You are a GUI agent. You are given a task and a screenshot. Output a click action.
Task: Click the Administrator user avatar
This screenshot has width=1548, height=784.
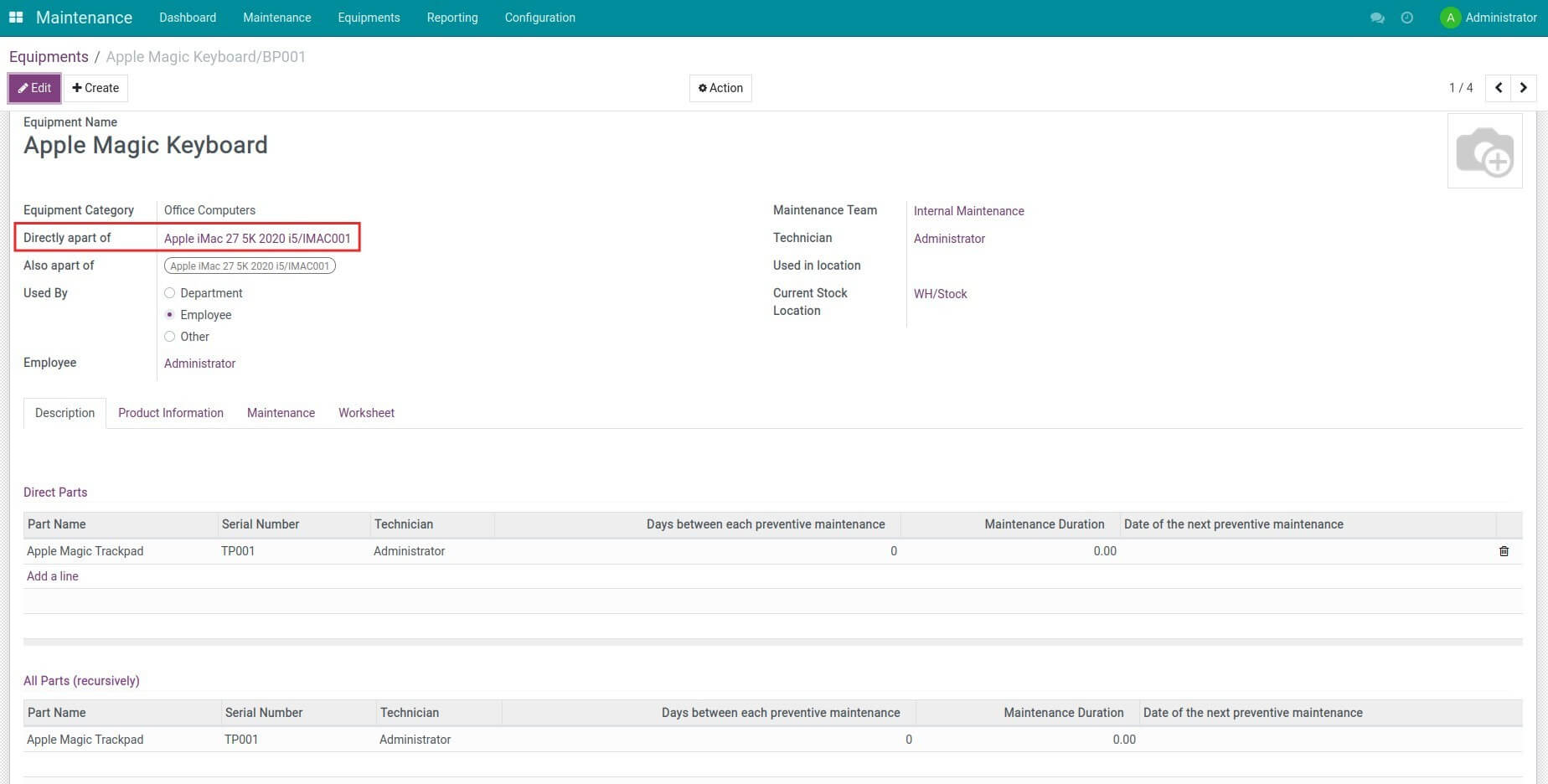click(x=1450, y=18)
